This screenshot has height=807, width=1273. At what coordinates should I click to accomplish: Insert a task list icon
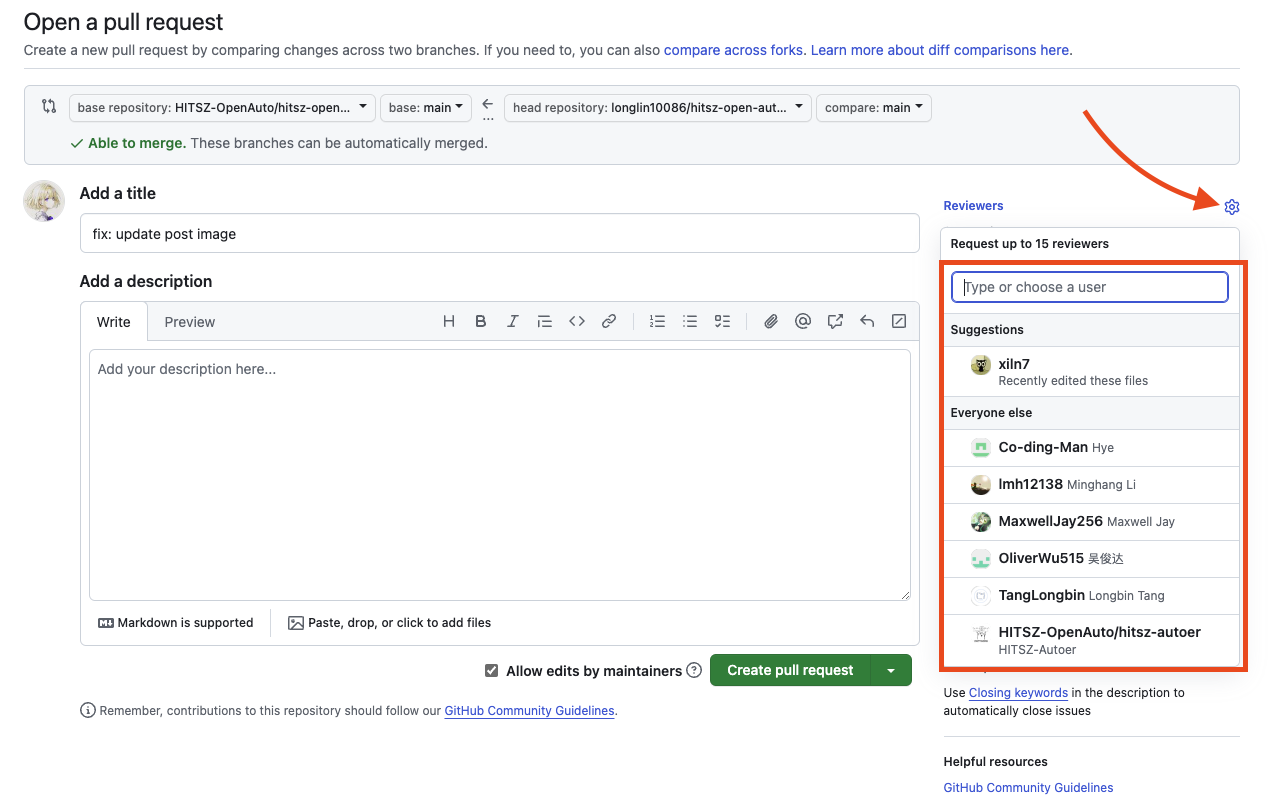722,321
